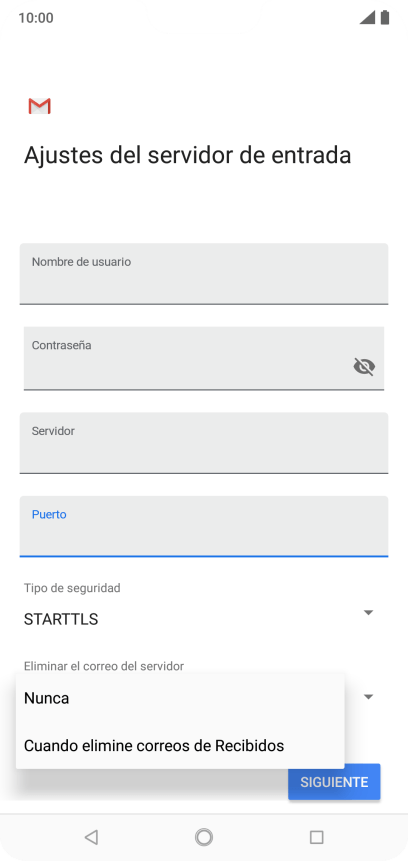Toggle password visibility eye icon

[364, 366]
